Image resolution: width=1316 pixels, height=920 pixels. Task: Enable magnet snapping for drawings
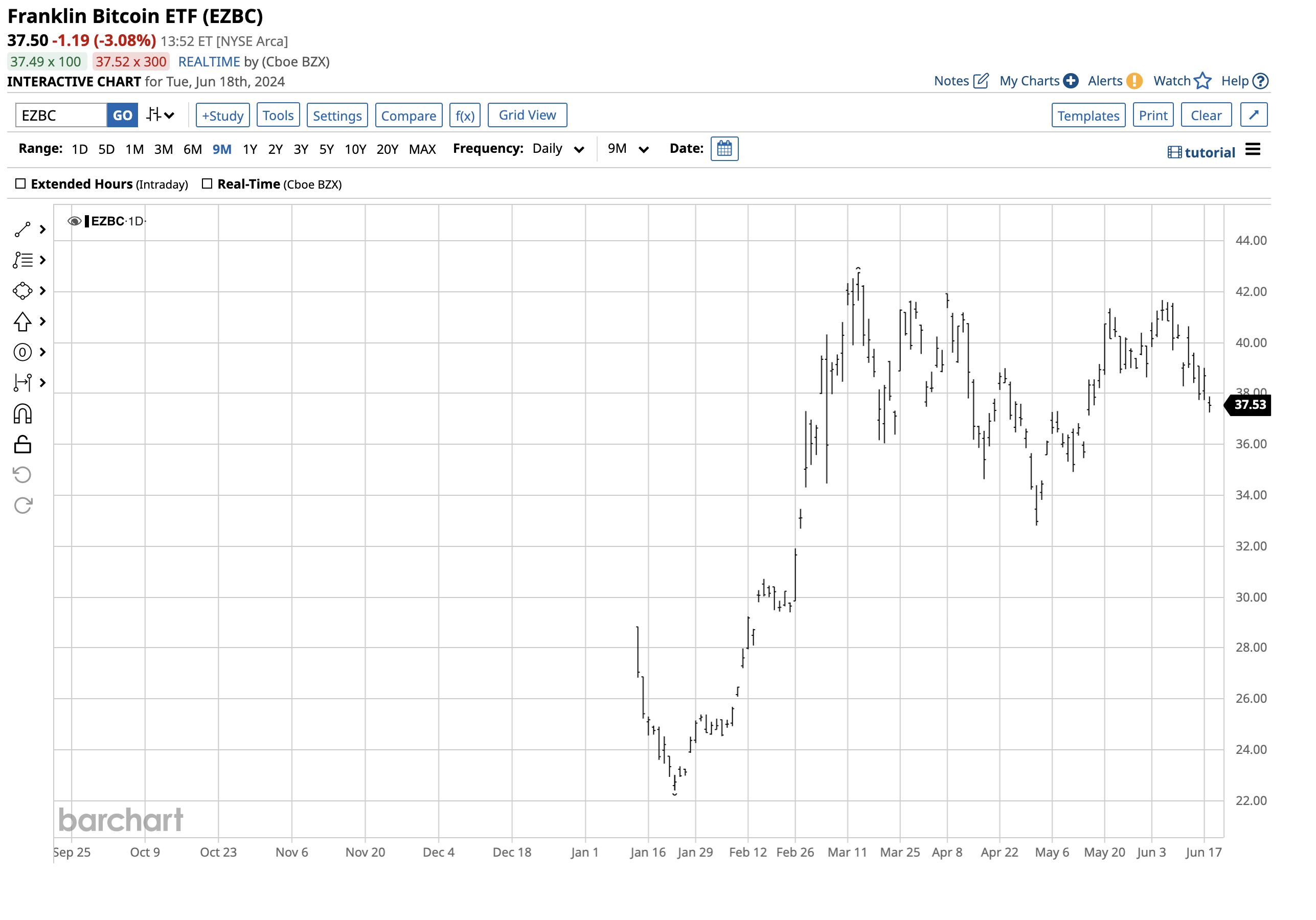tap(23, 413)
